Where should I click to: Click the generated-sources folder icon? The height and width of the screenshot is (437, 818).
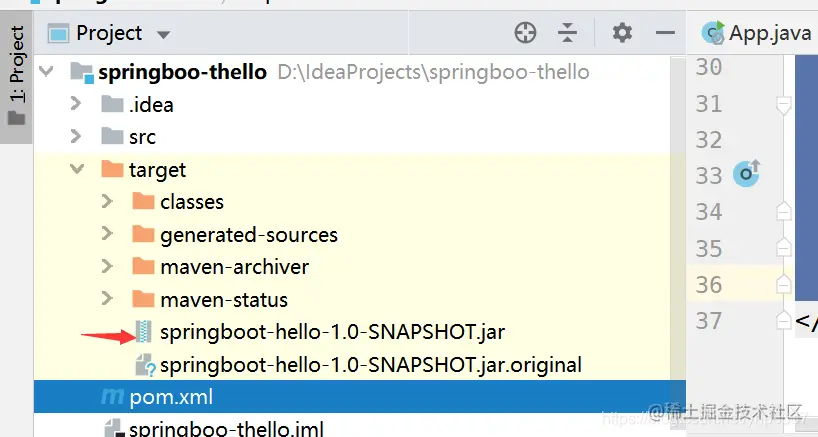(143, 234)
